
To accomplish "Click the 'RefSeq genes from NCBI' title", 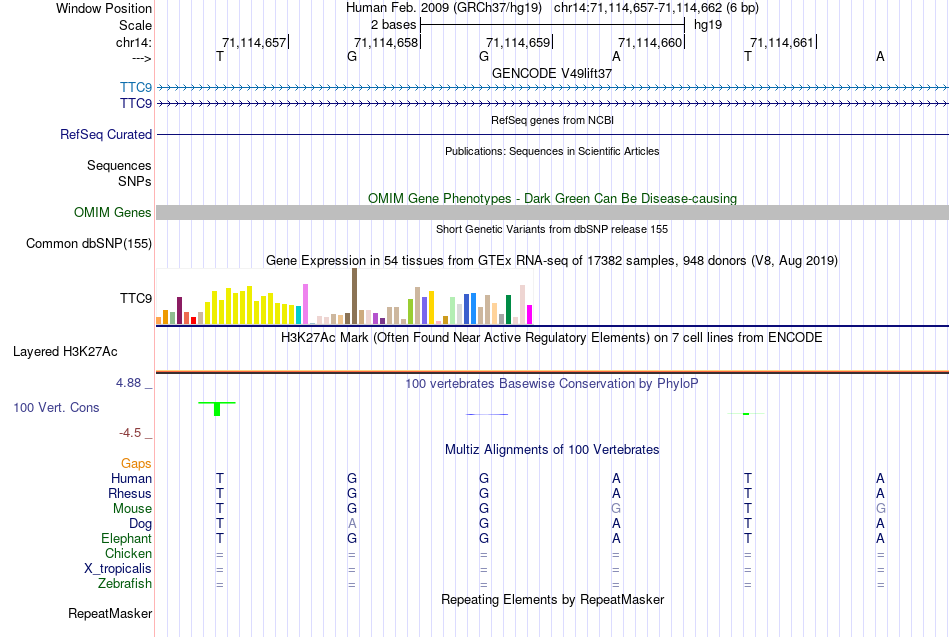I will [552, 120].
